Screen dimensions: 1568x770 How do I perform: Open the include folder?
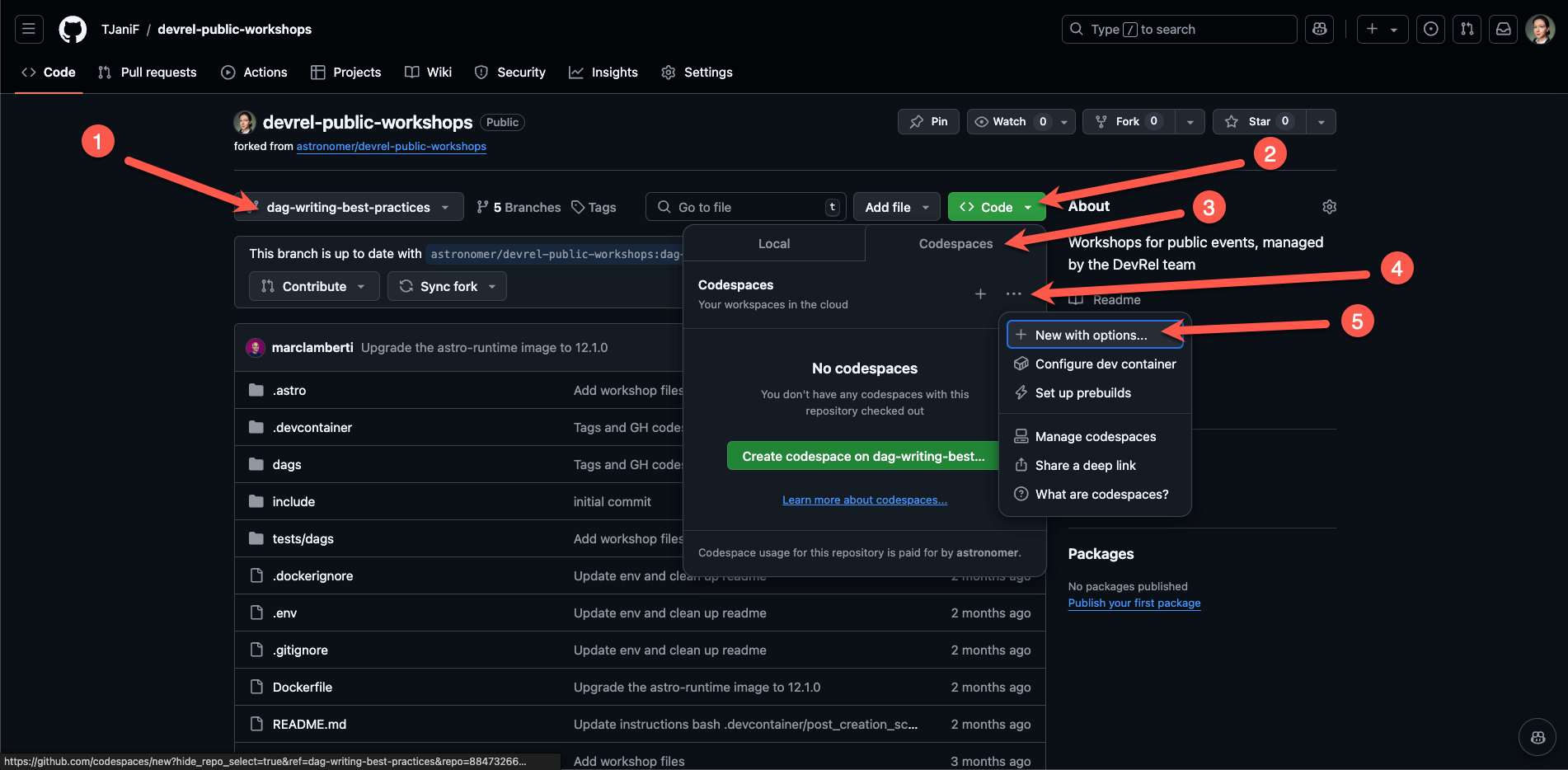pyautogui.click(x=293, y=501)
